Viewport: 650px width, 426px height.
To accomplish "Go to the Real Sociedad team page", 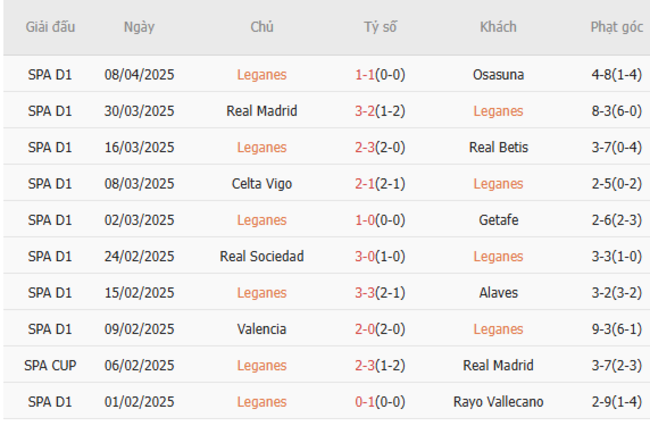I will pyautogui.click(x=262, y=256).
